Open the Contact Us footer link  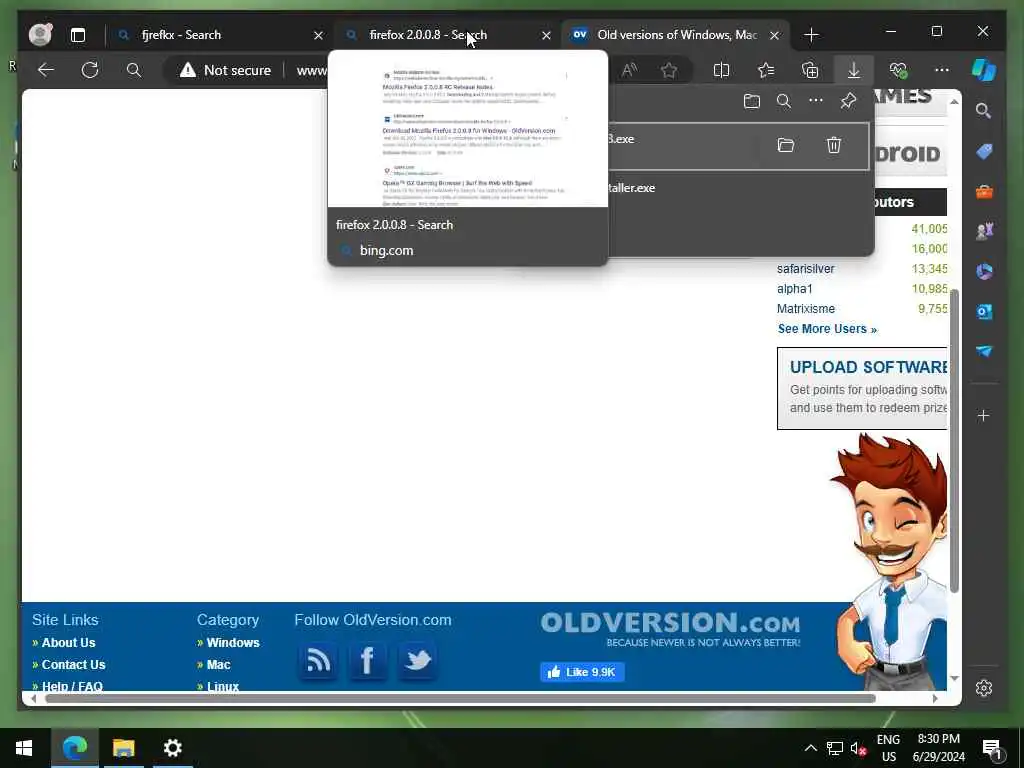73,664
